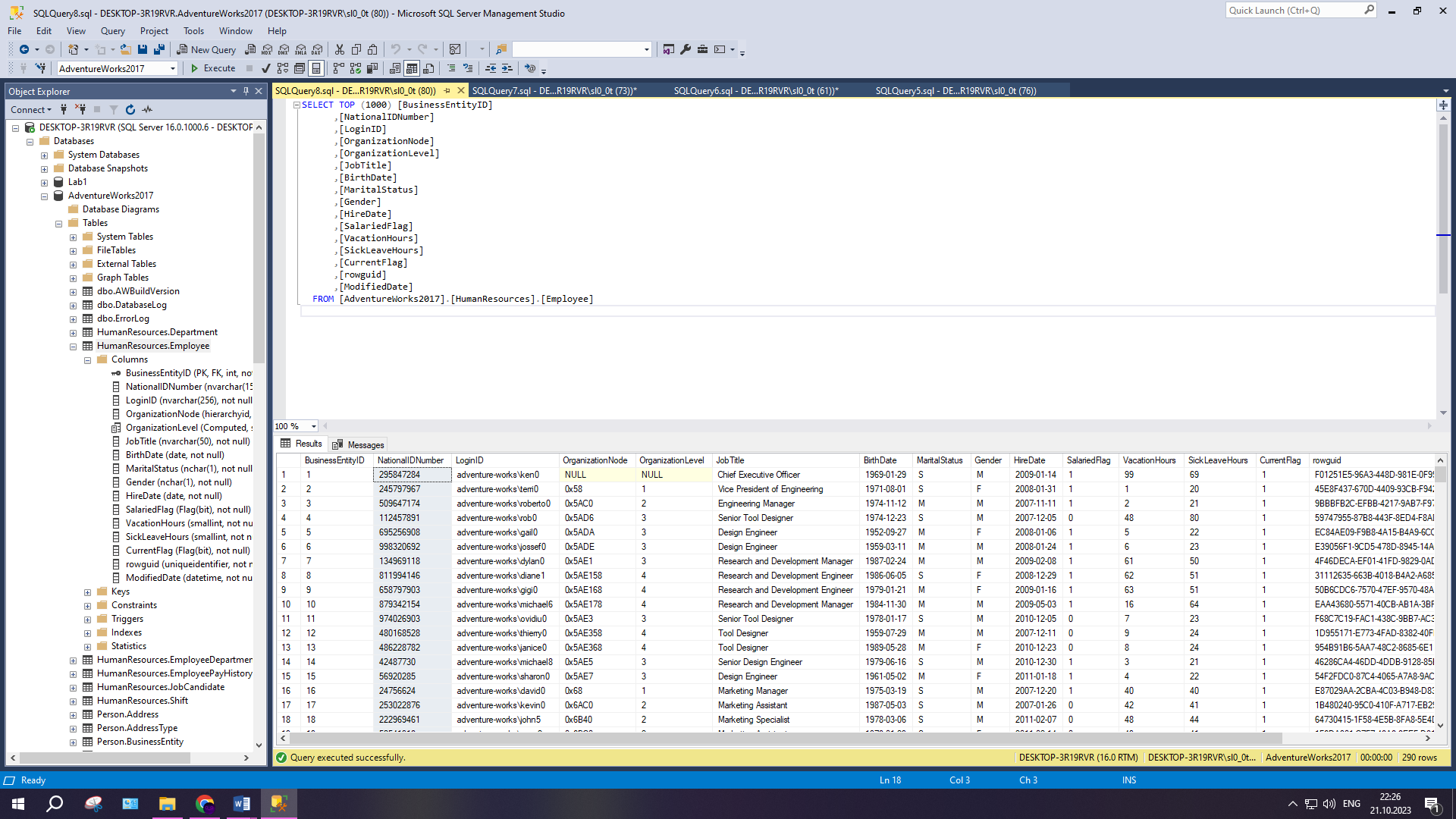Click the Save All icon
The width and height of the screenshot is (1456, 819).
point(159,50)
